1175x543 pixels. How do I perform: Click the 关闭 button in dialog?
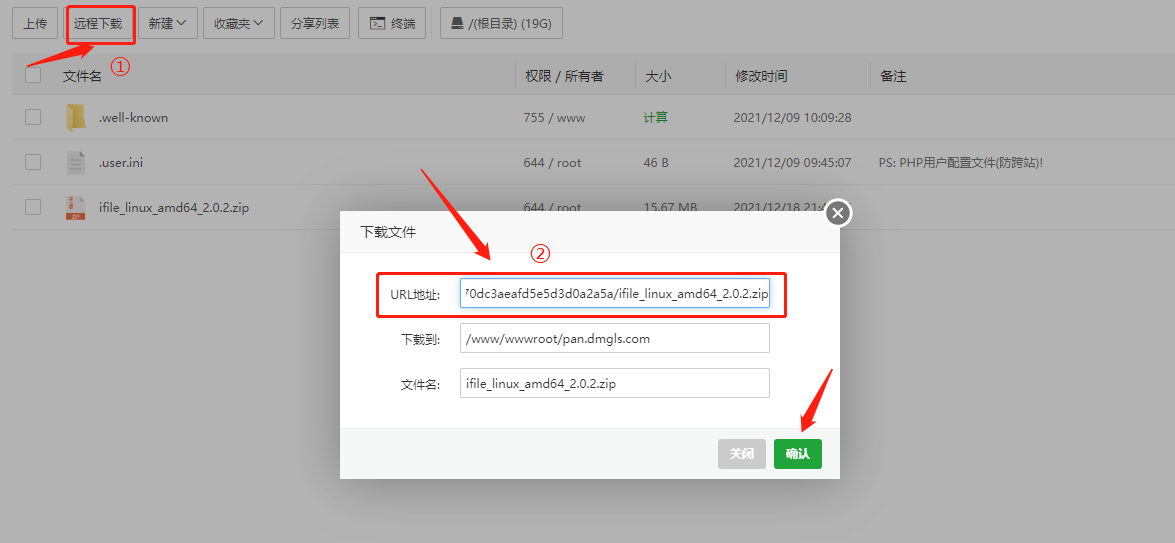[x=742, y=454]
